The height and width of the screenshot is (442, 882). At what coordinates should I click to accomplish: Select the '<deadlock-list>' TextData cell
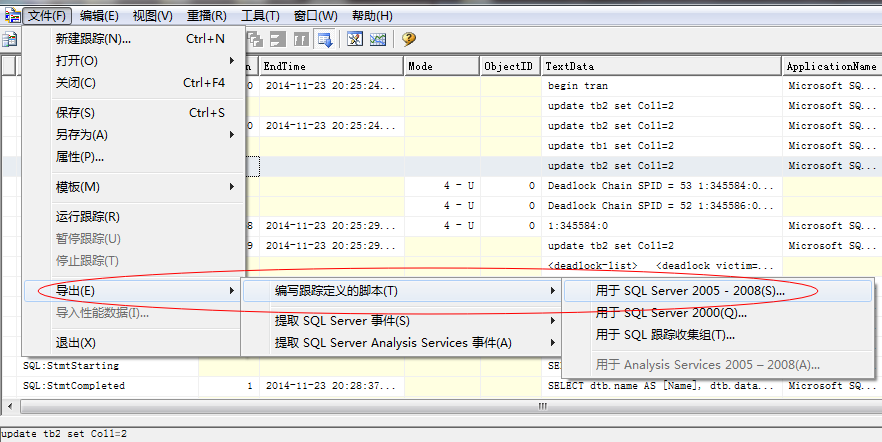pyautogui.click(x=662, y=265)
